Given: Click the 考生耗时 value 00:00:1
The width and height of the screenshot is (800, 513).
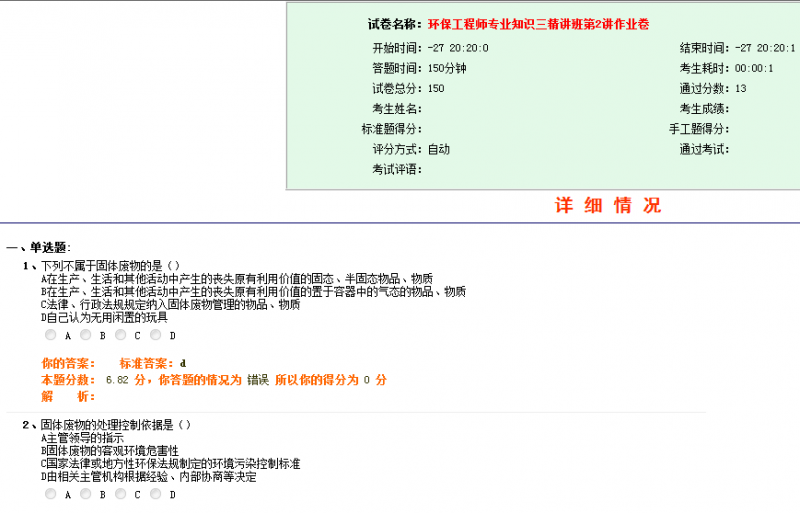Looking at the screenshot, I should pyautogui.click(x=754, y=68).
